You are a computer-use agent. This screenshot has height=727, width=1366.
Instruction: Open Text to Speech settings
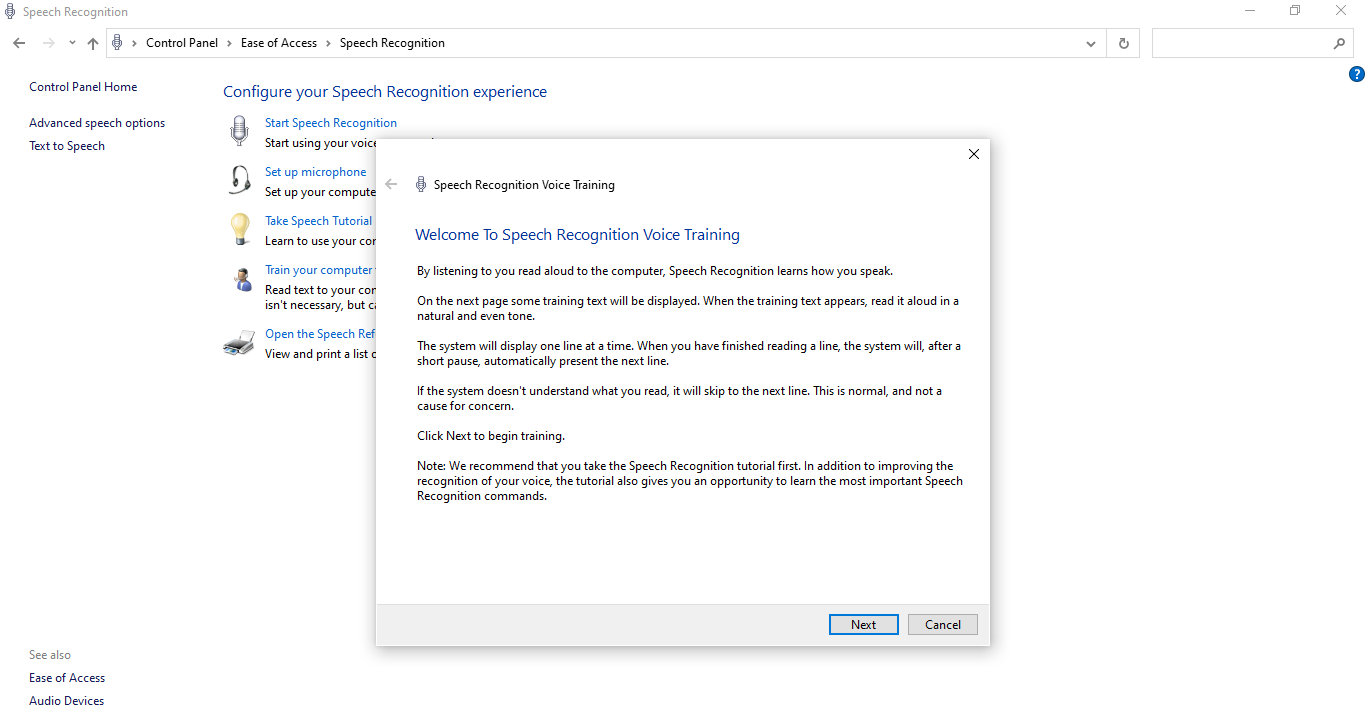tap(67, 146)
